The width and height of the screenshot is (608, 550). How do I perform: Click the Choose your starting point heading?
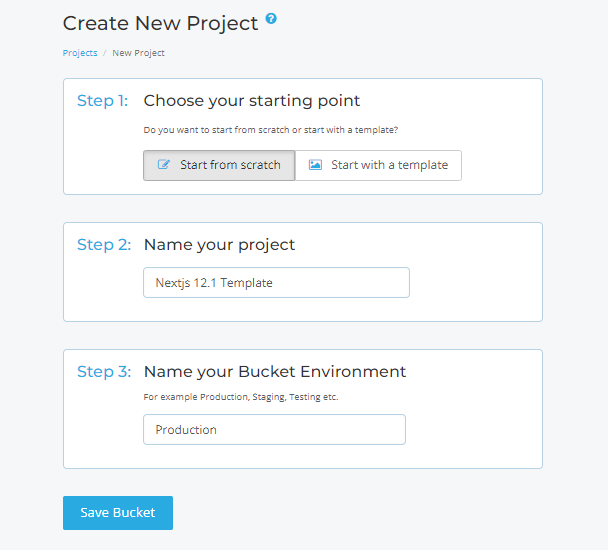click(252, 101)
